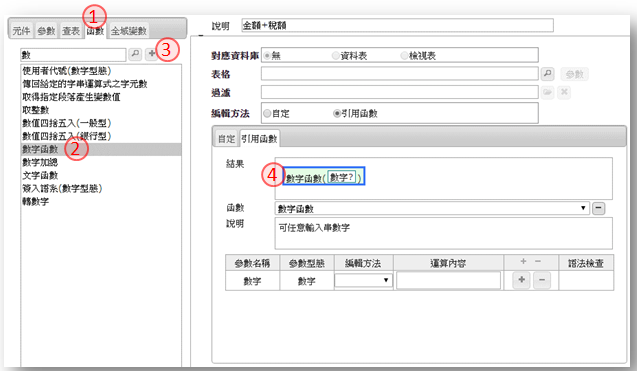Select 數字函數 in function list

[x=101, y=149]
